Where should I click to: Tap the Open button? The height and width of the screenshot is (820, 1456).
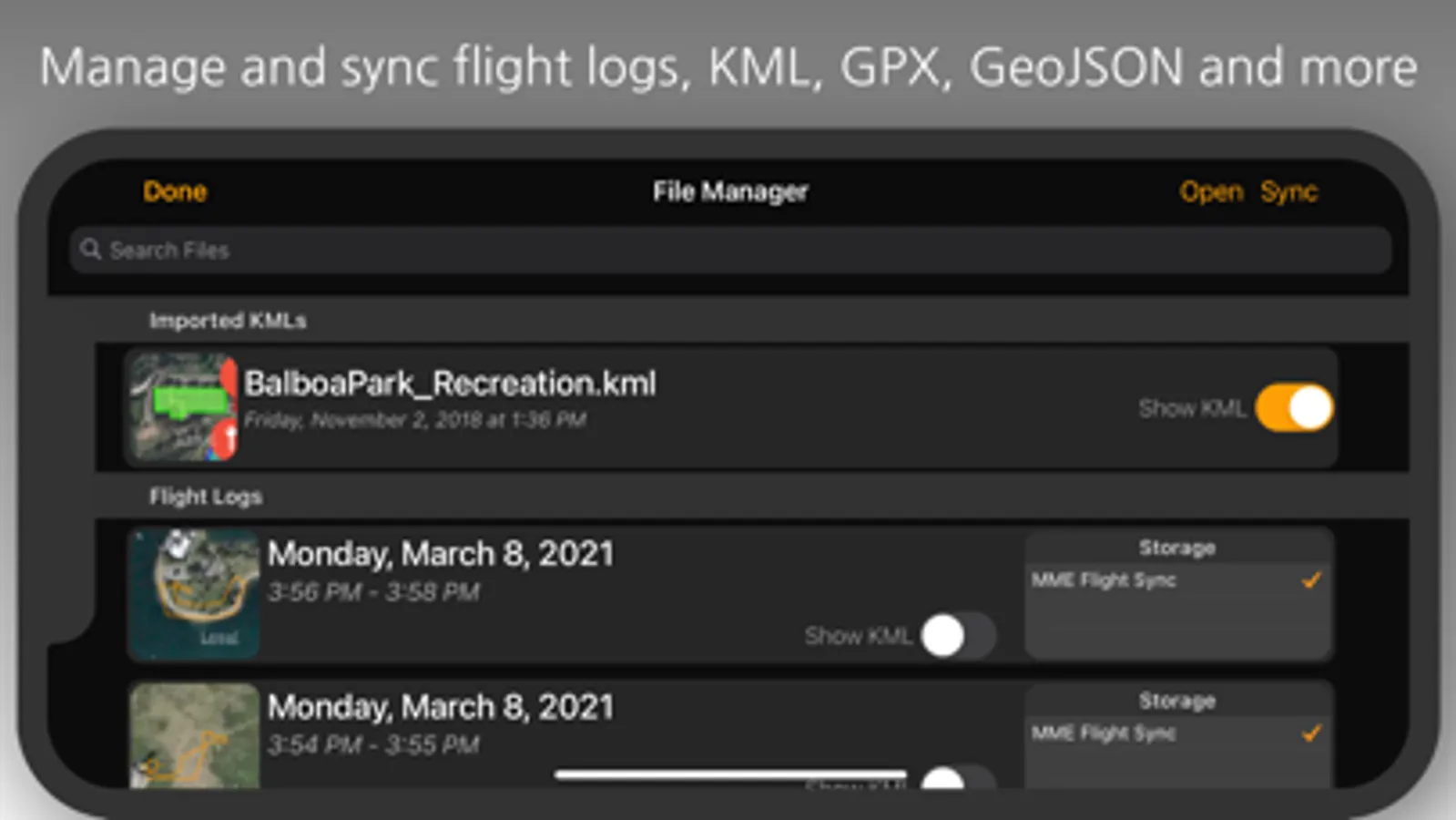tap(1210, 192)
